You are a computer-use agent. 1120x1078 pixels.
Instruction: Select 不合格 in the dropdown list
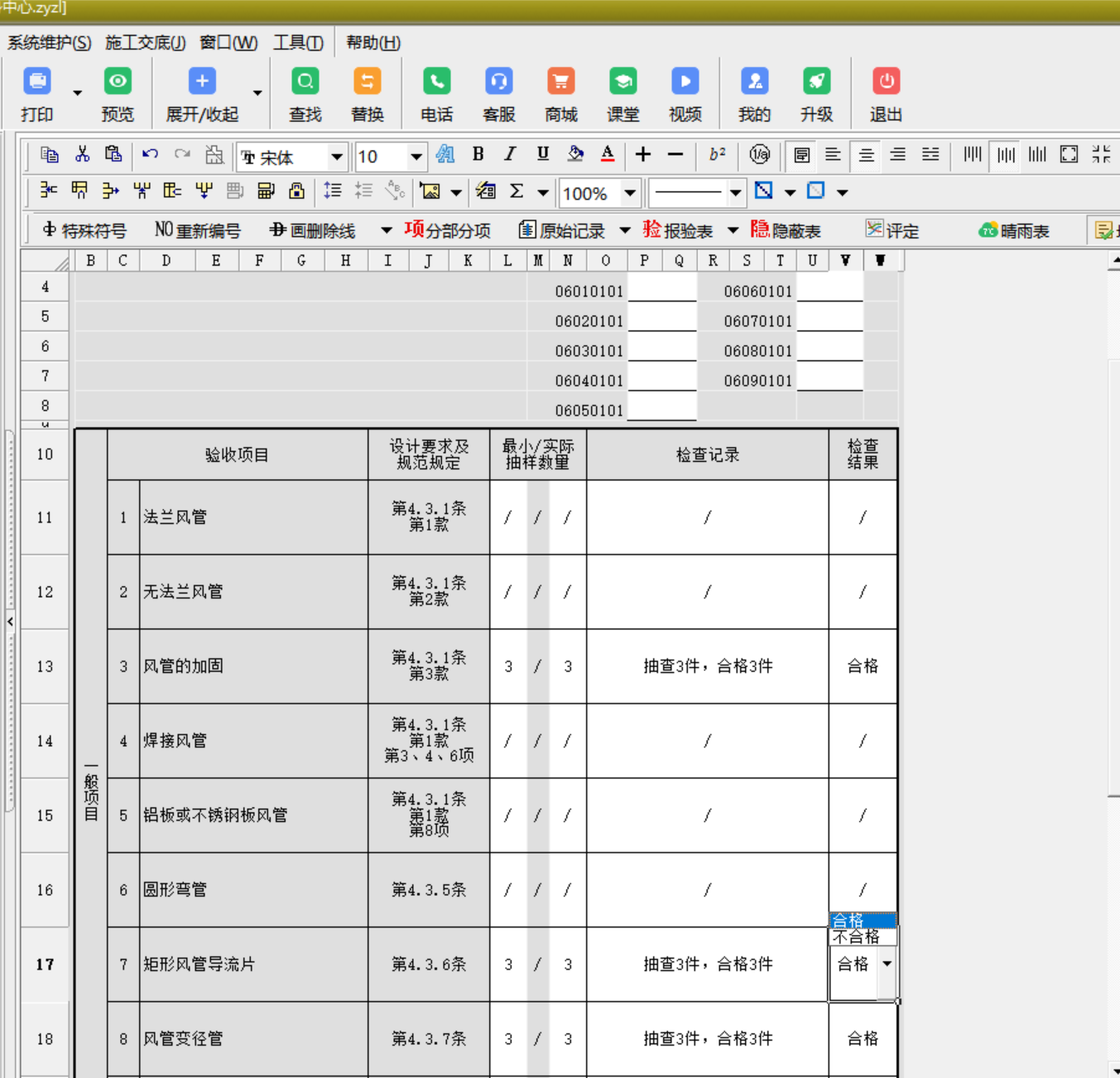[x=858, y=937]
